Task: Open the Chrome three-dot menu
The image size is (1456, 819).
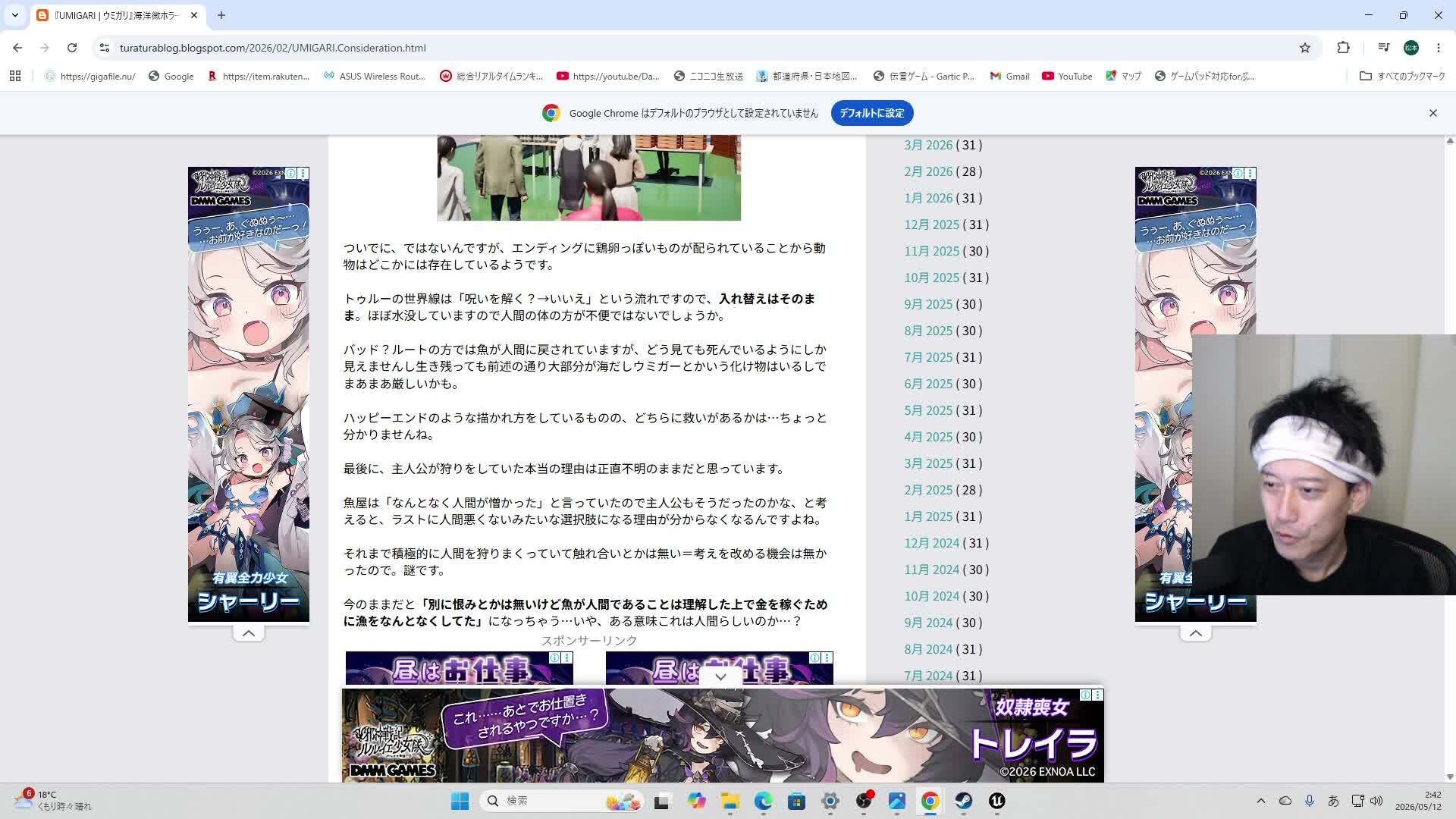Action: (1439, 48)
